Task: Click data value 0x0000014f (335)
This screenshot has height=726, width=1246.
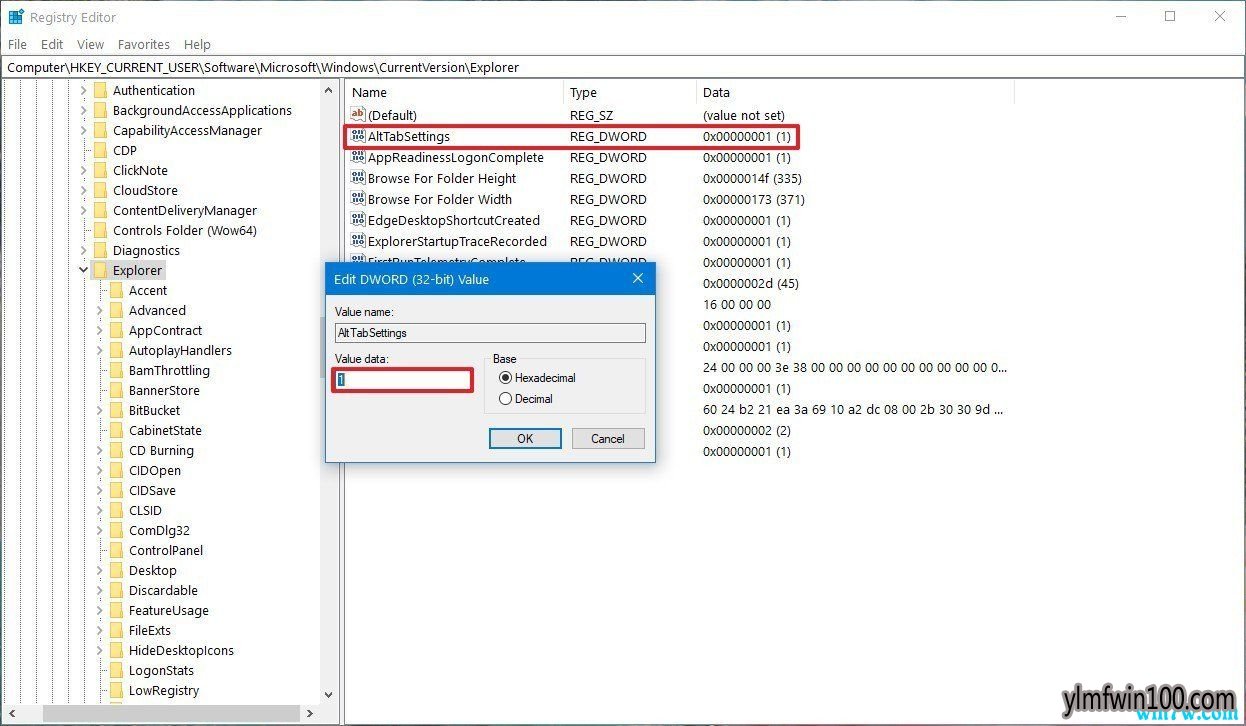Action: pos(752,178)
